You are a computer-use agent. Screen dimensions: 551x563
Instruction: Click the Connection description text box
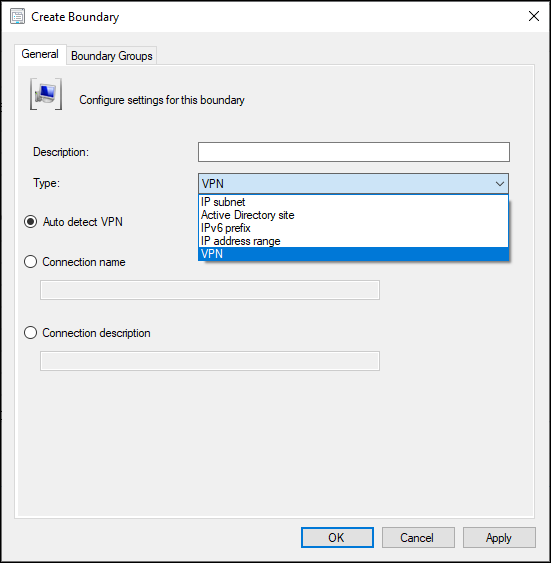[x=210, y=361]
